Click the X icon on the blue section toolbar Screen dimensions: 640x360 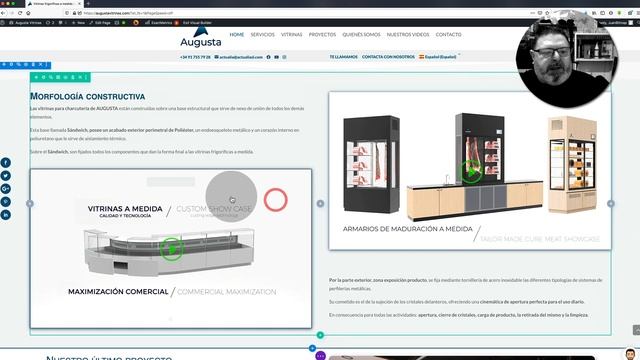pos(40,64)
